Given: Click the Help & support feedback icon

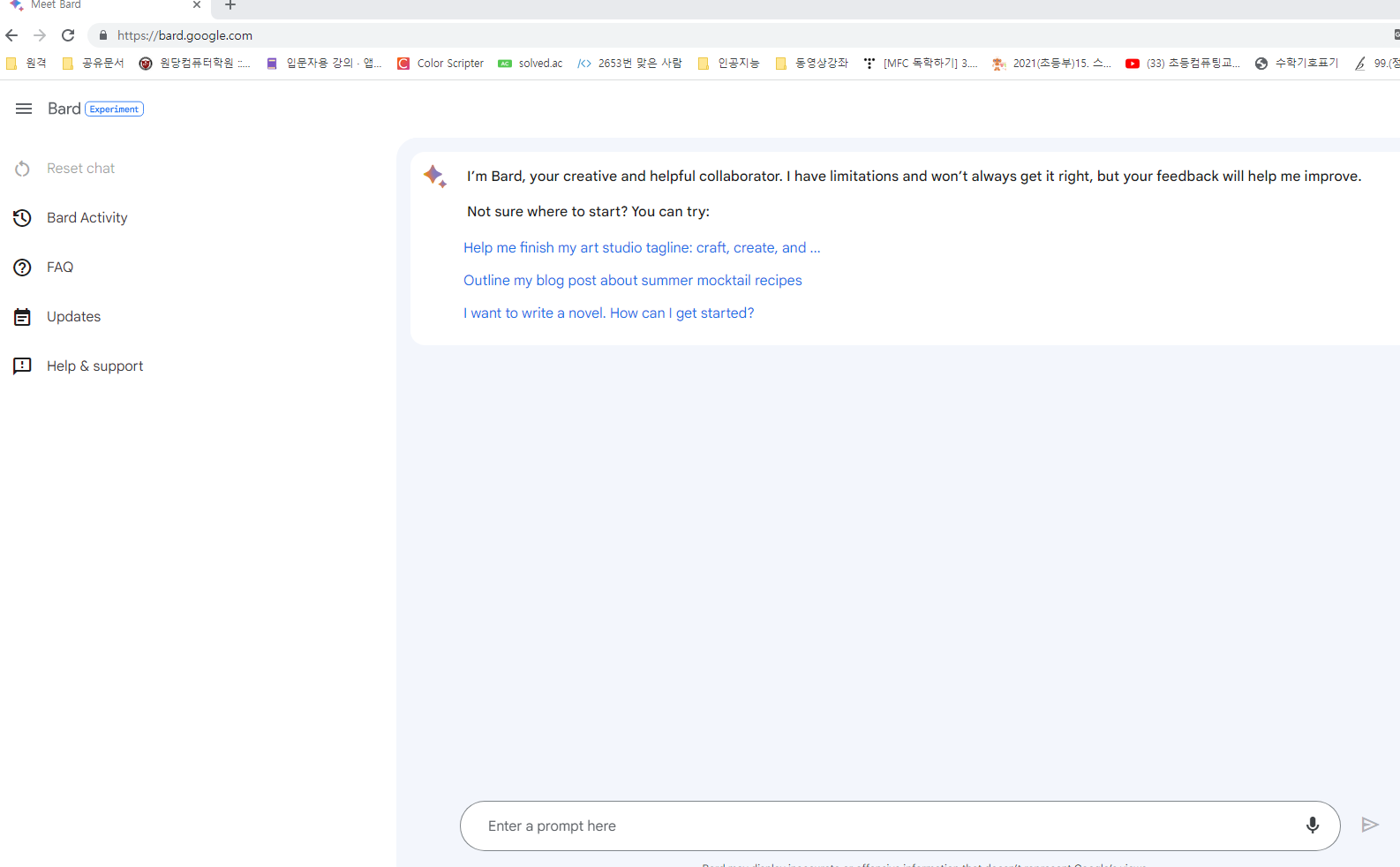Looking at the screenshot, I should (23, 366).
